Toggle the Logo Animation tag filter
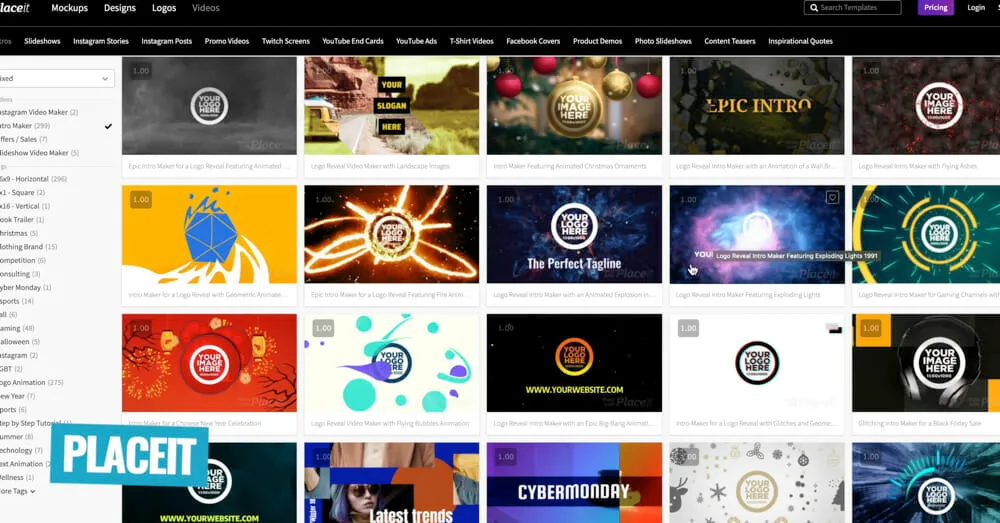Viewport: 1000px width, 523px height. [30, 382]
